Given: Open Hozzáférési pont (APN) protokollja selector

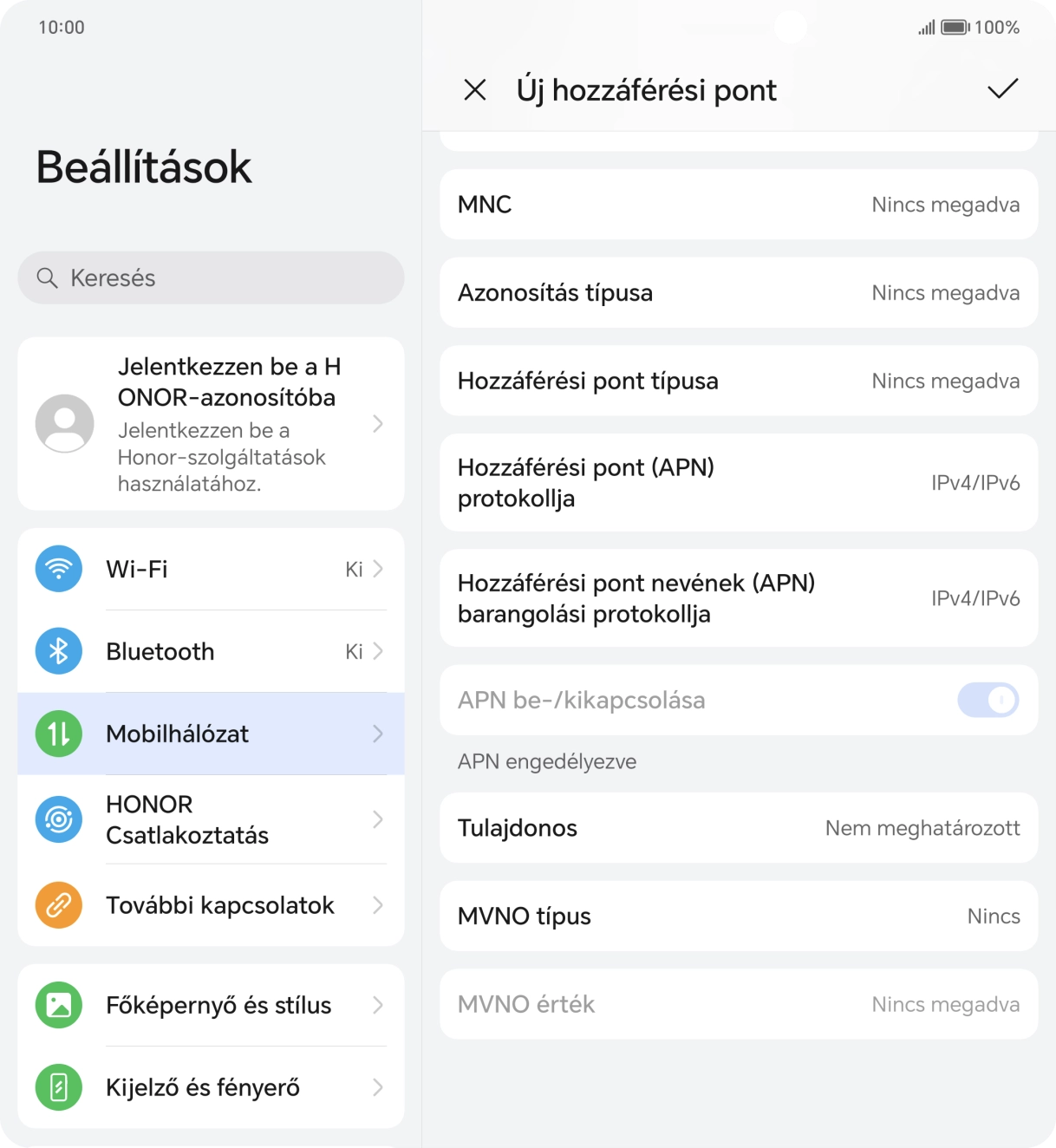Looking at the screenshot, I should pos(739,483).
